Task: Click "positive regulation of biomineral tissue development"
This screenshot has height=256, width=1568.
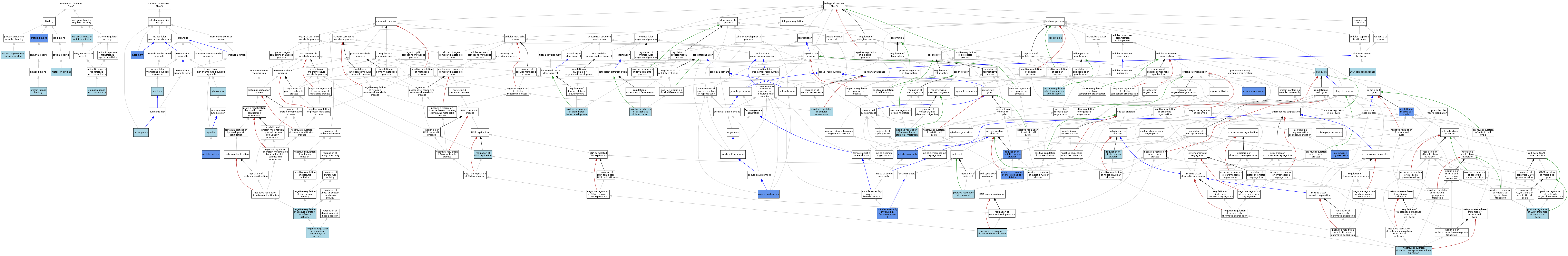Action: 576,112
